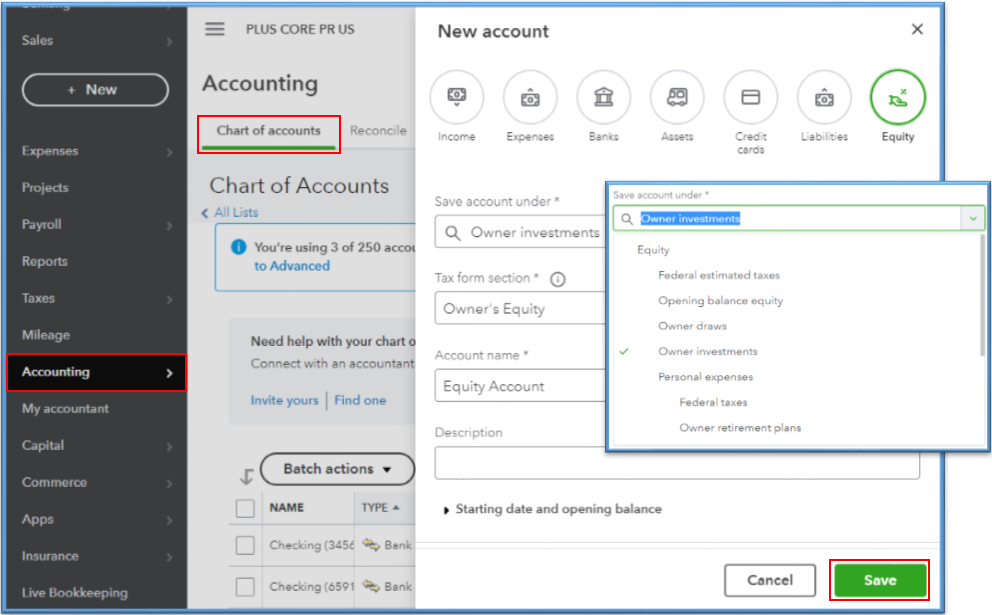Click search icon in Save account under field

click(452, 233)
